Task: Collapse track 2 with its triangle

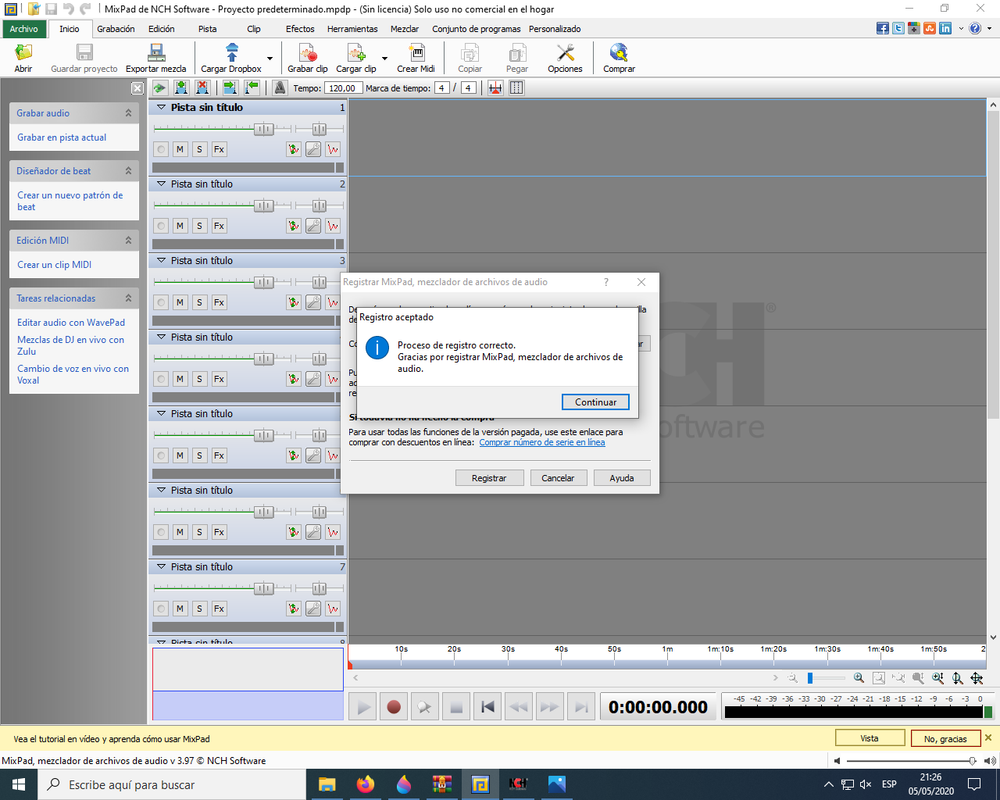Action: [x=161, y=184]
